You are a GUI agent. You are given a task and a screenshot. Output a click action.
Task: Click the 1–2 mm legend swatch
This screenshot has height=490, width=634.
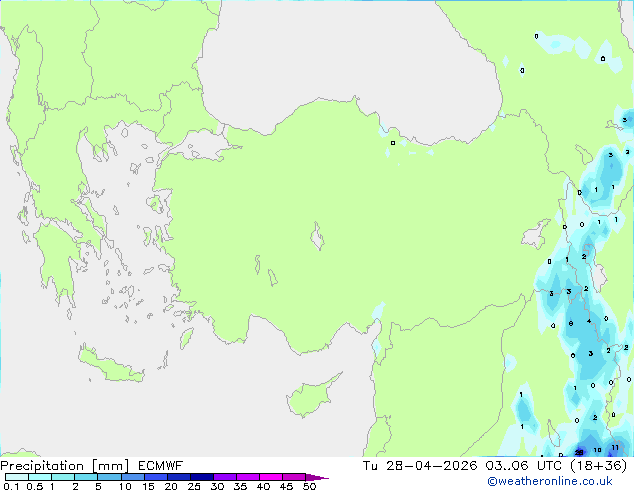pyautogui.click(x=63, y=477)
